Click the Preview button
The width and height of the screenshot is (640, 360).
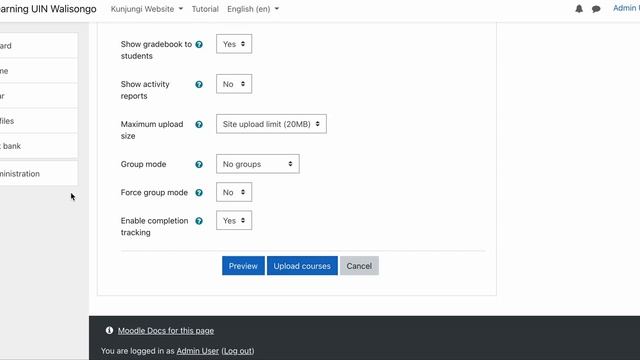[243, 266]
